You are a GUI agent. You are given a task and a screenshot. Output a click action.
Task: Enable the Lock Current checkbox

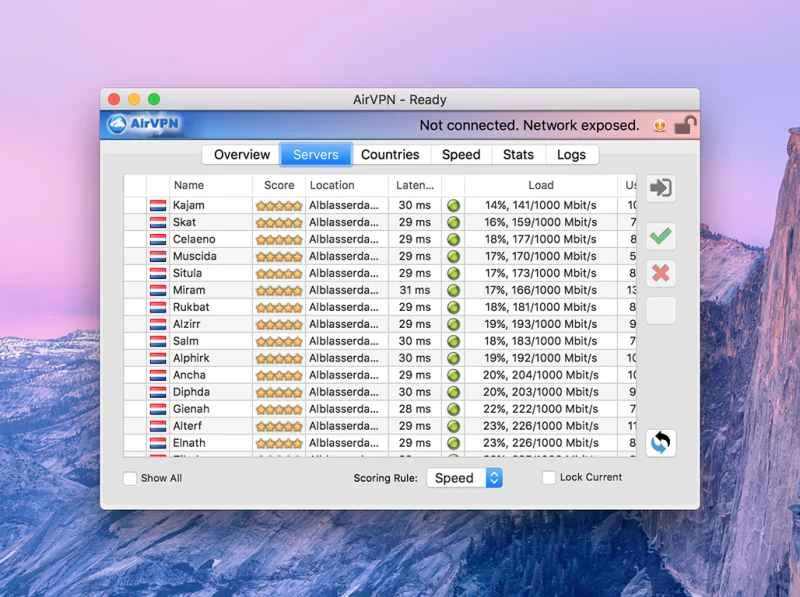click(x=548, y=478)
